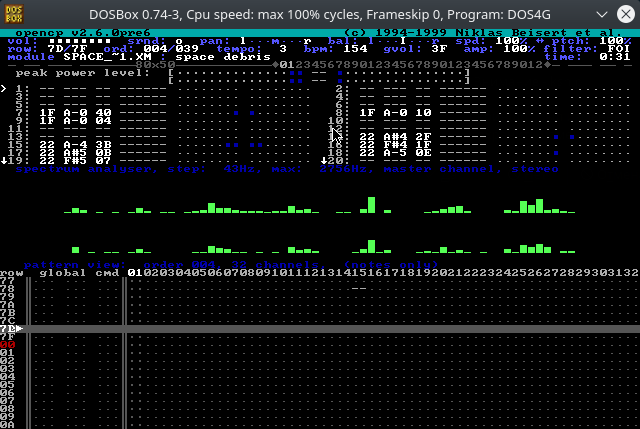Click channel 32 in pattern header
640x429 pixels.
click(631, 273)
